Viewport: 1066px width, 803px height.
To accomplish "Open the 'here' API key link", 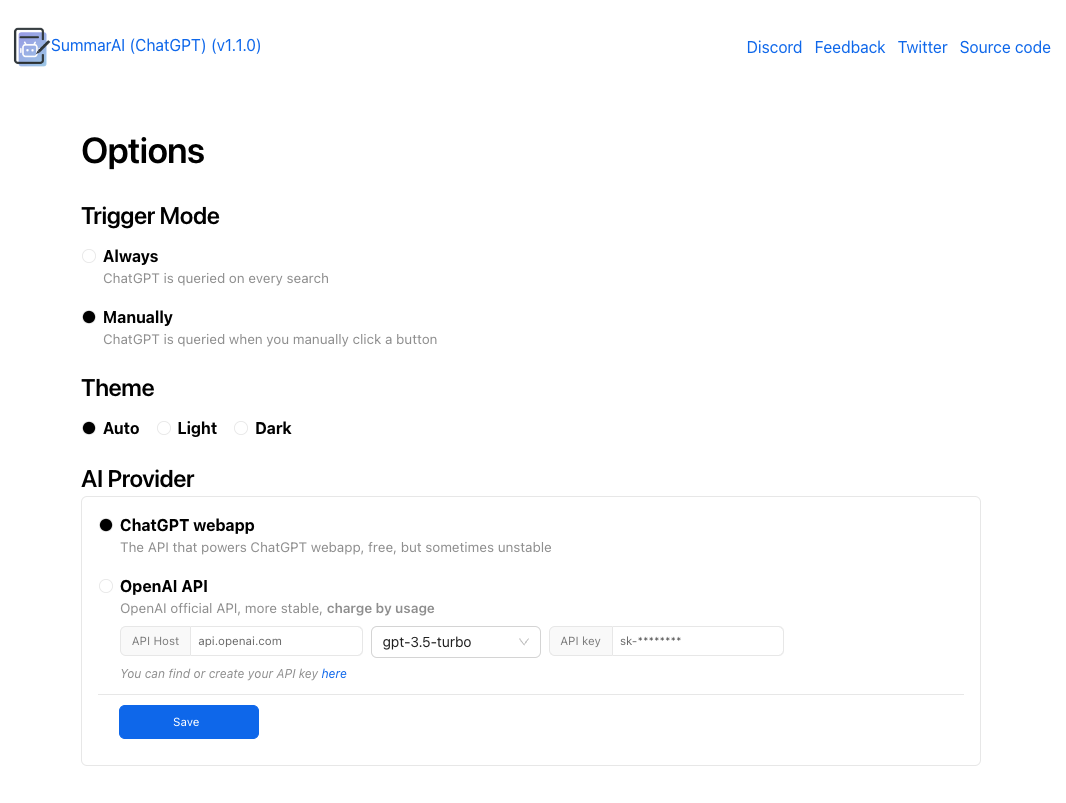I will coord(334,674).
